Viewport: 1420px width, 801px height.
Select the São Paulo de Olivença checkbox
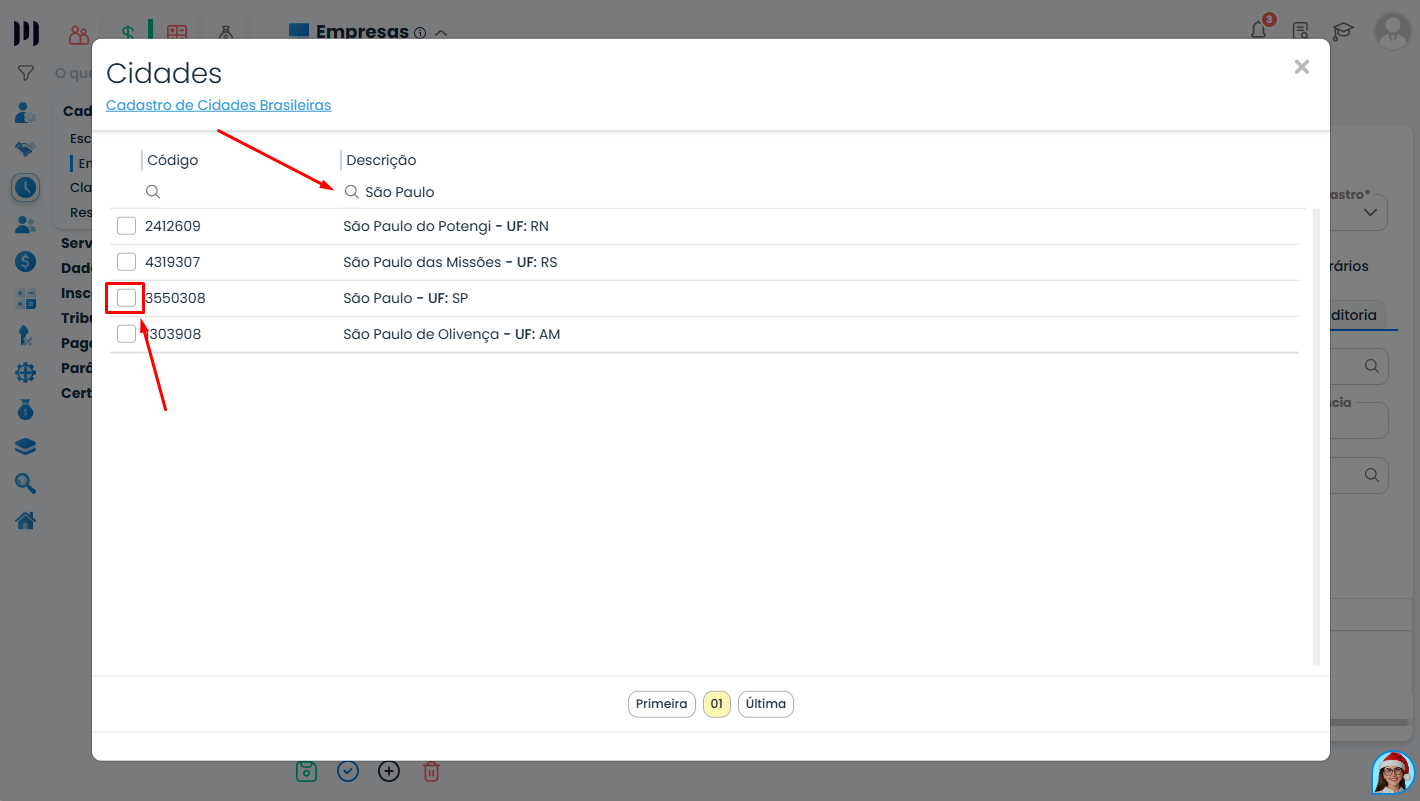pyautogui.click(x=126, y=334)
